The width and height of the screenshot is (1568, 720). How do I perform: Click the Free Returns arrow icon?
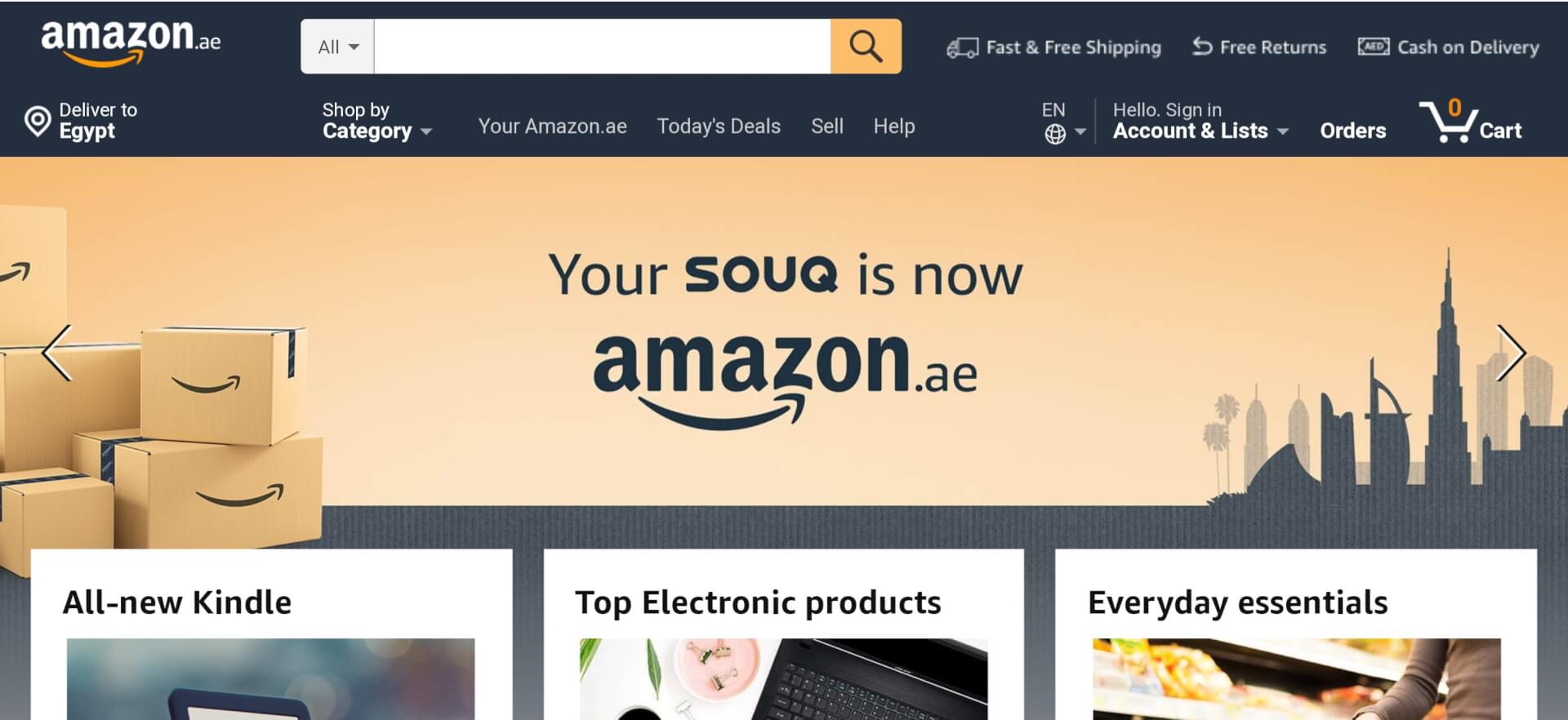pos(1201,47)
